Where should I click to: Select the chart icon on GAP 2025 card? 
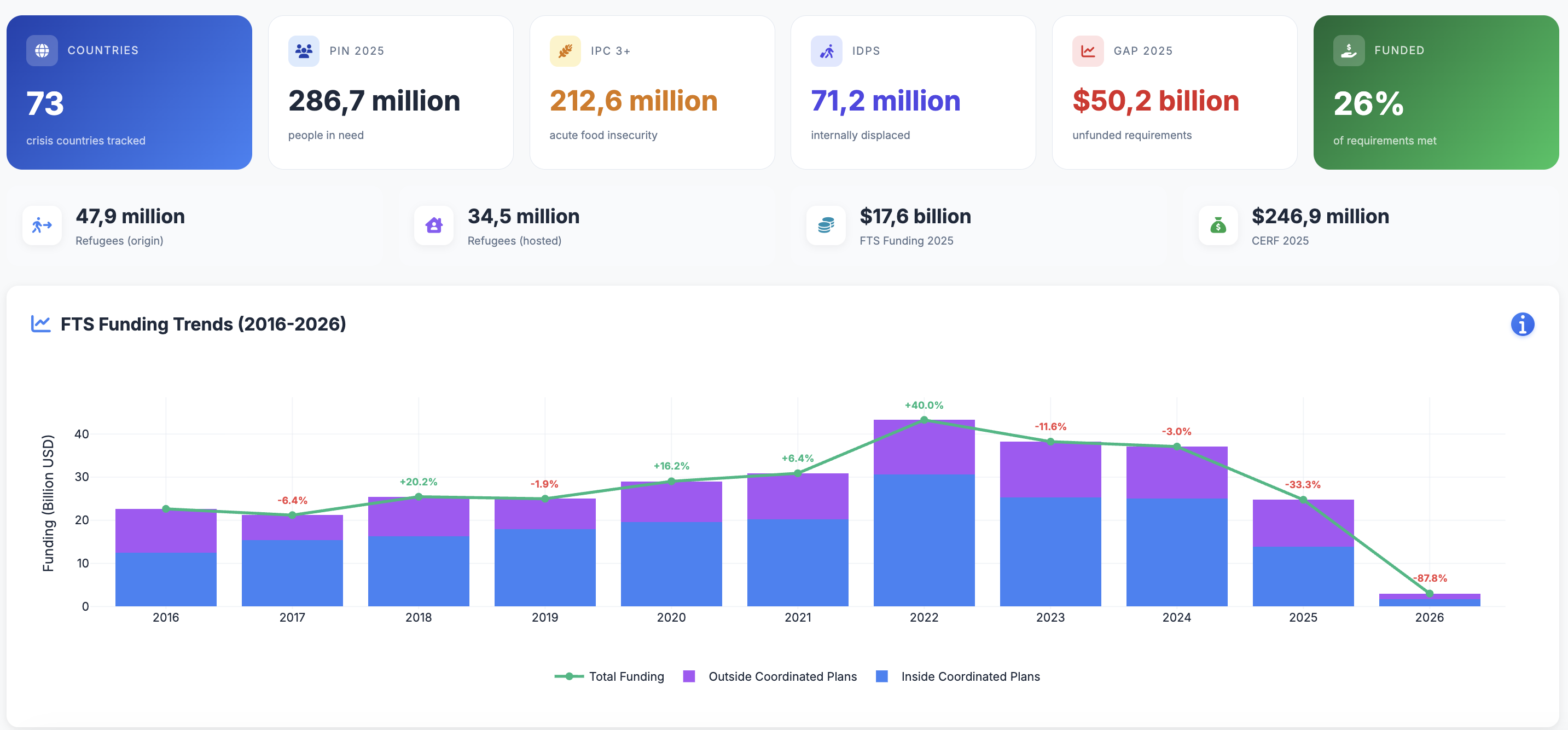click(x=1087, y=50)
